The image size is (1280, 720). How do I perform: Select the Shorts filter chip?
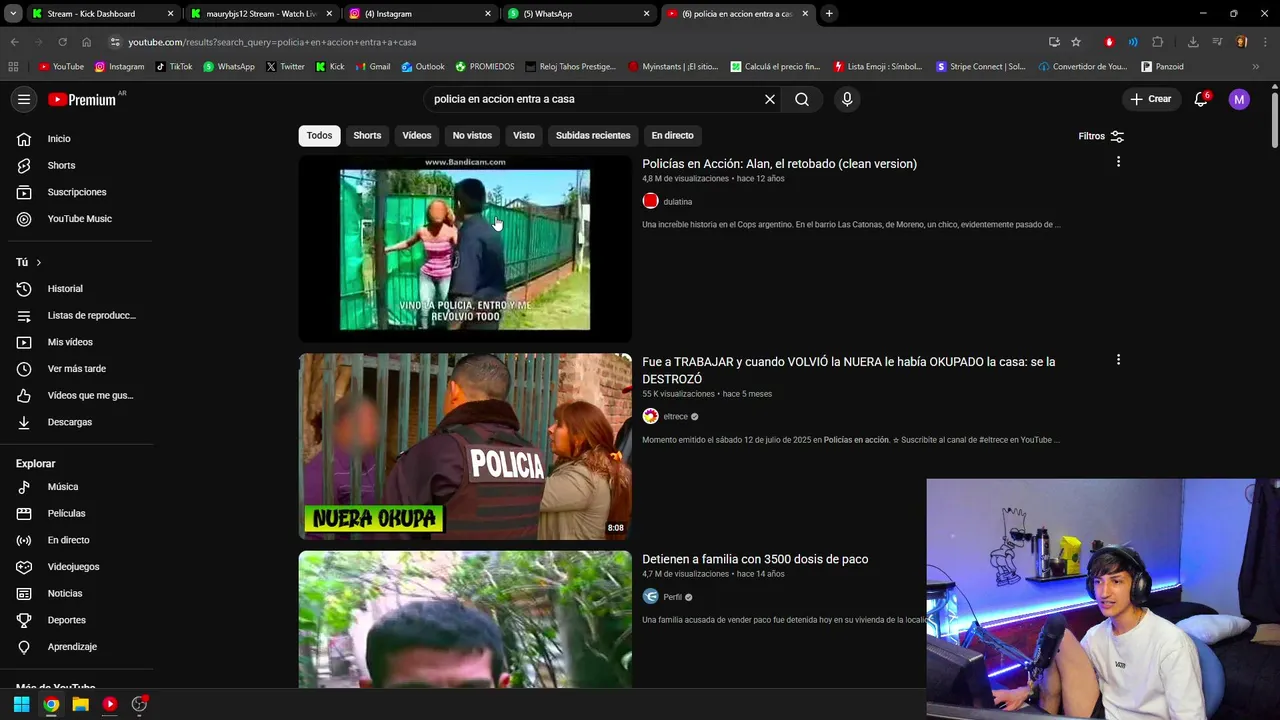(367, 135)
